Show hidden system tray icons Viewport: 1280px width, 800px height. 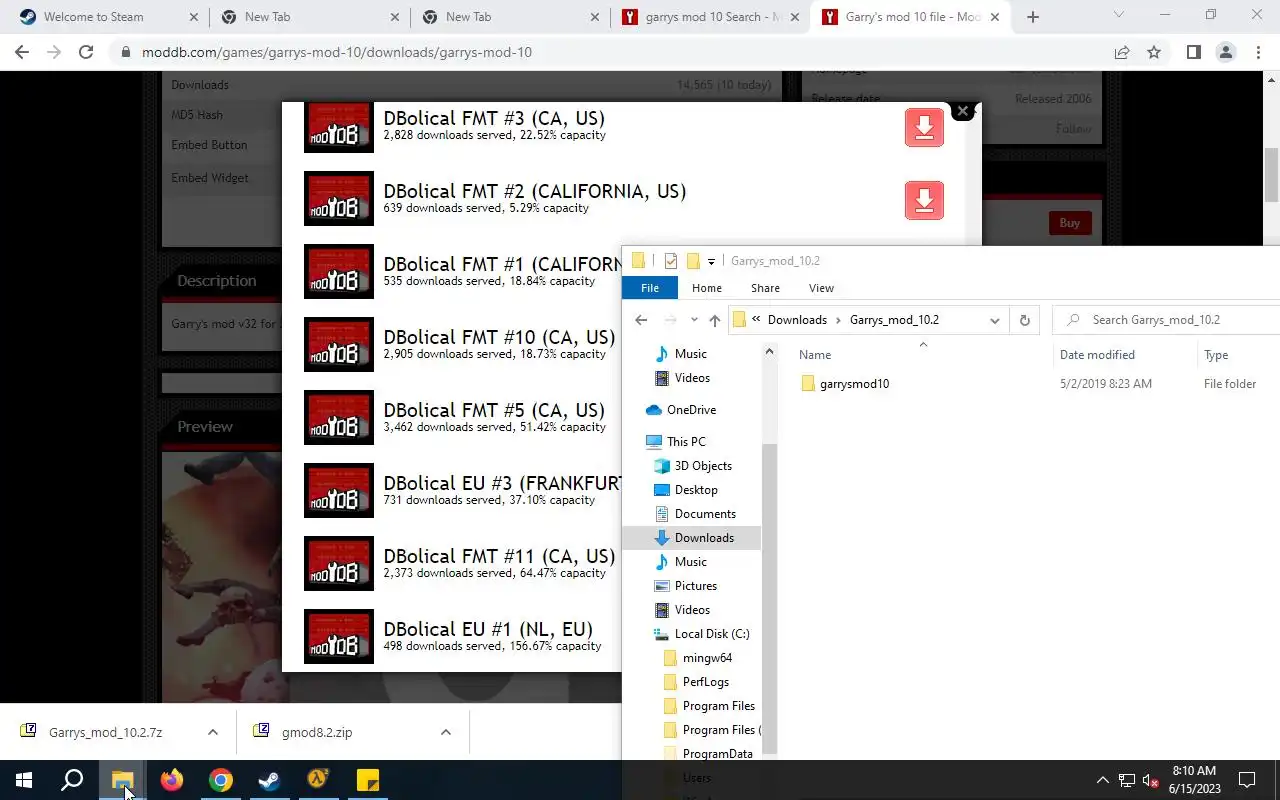tap(1102, 780)
